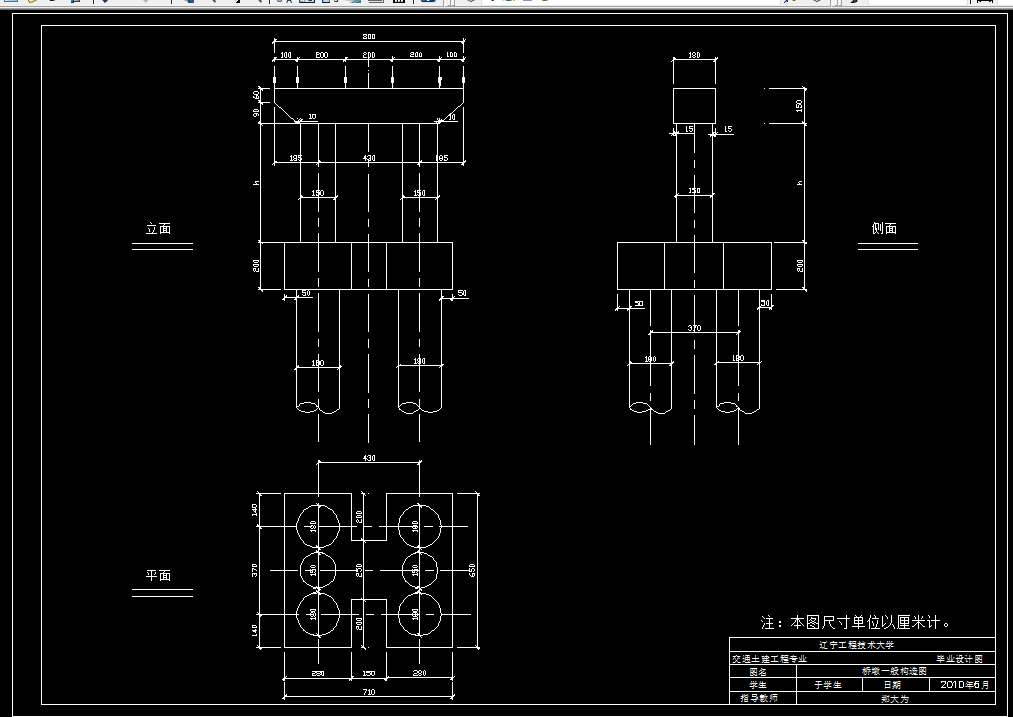Screen dimensions: 1013x717
Task: Click the h height dimension in 立面 view
Action: (256, 183)
